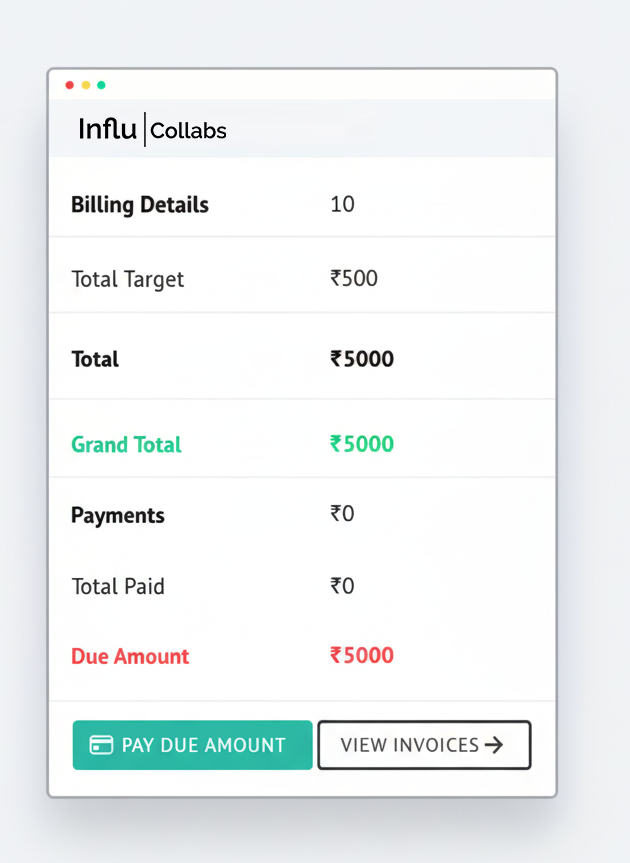Click the Billing Details value 10

click(x=342, y=205)
